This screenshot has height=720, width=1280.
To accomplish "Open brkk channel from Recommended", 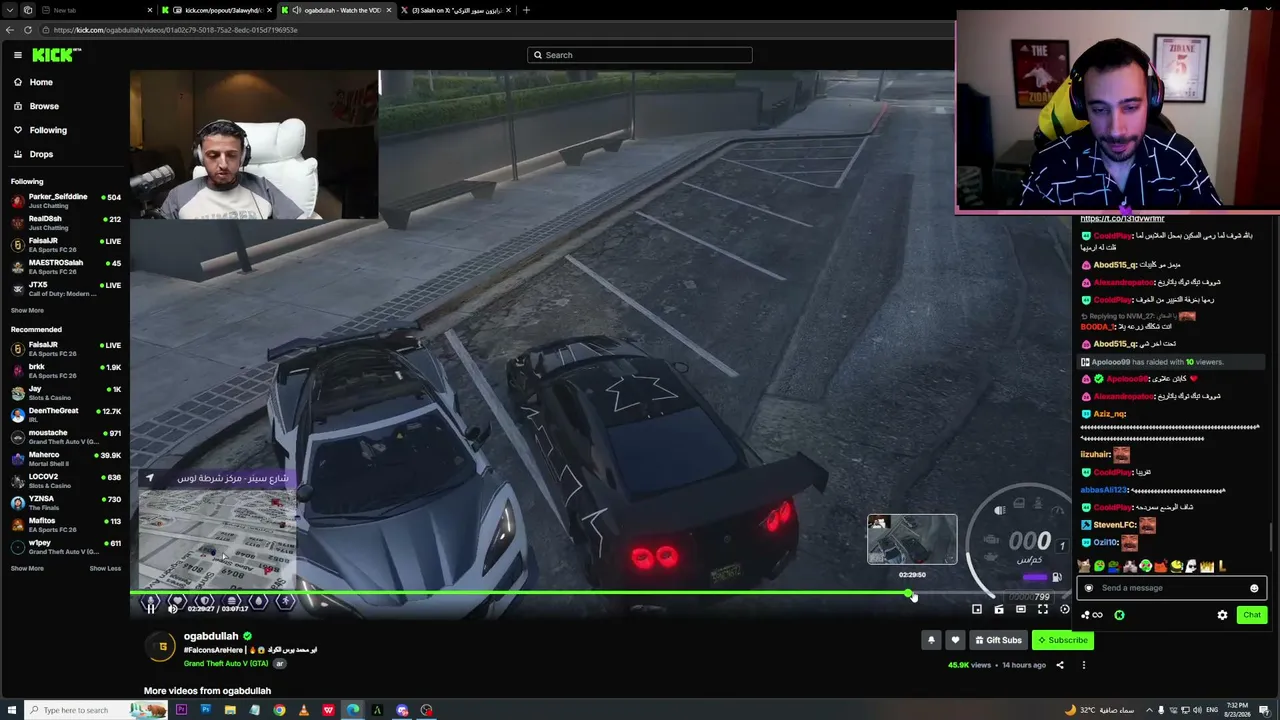I will (65, 371).
